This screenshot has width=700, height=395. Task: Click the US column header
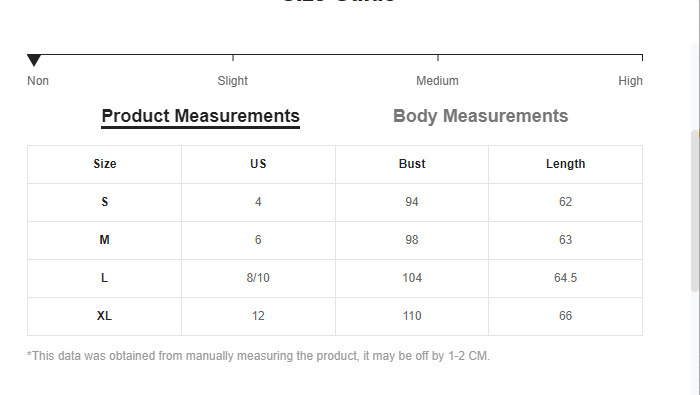pyautogui.click(x=258, y=164)
